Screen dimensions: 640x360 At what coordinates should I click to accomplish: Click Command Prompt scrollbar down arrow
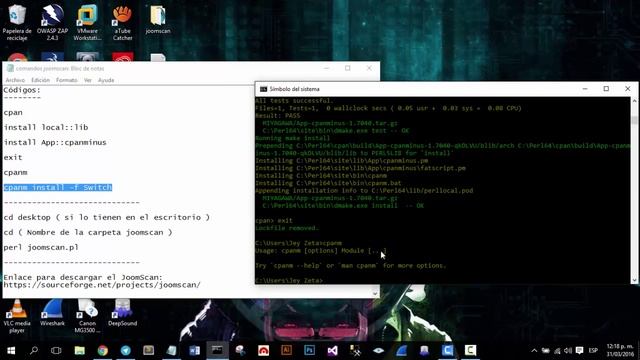634,280
